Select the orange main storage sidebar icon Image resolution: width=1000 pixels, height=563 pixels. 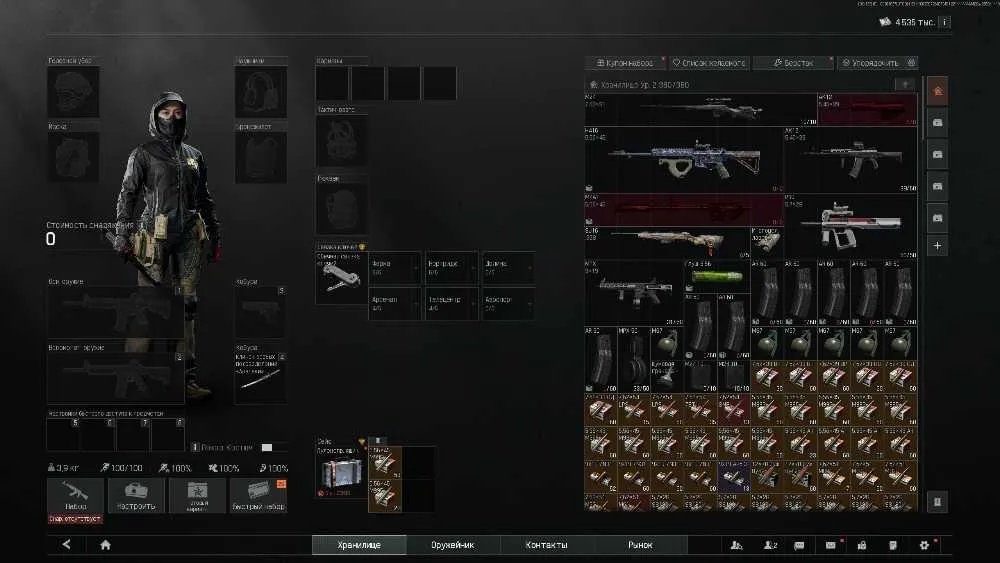[x=937, y=91]
